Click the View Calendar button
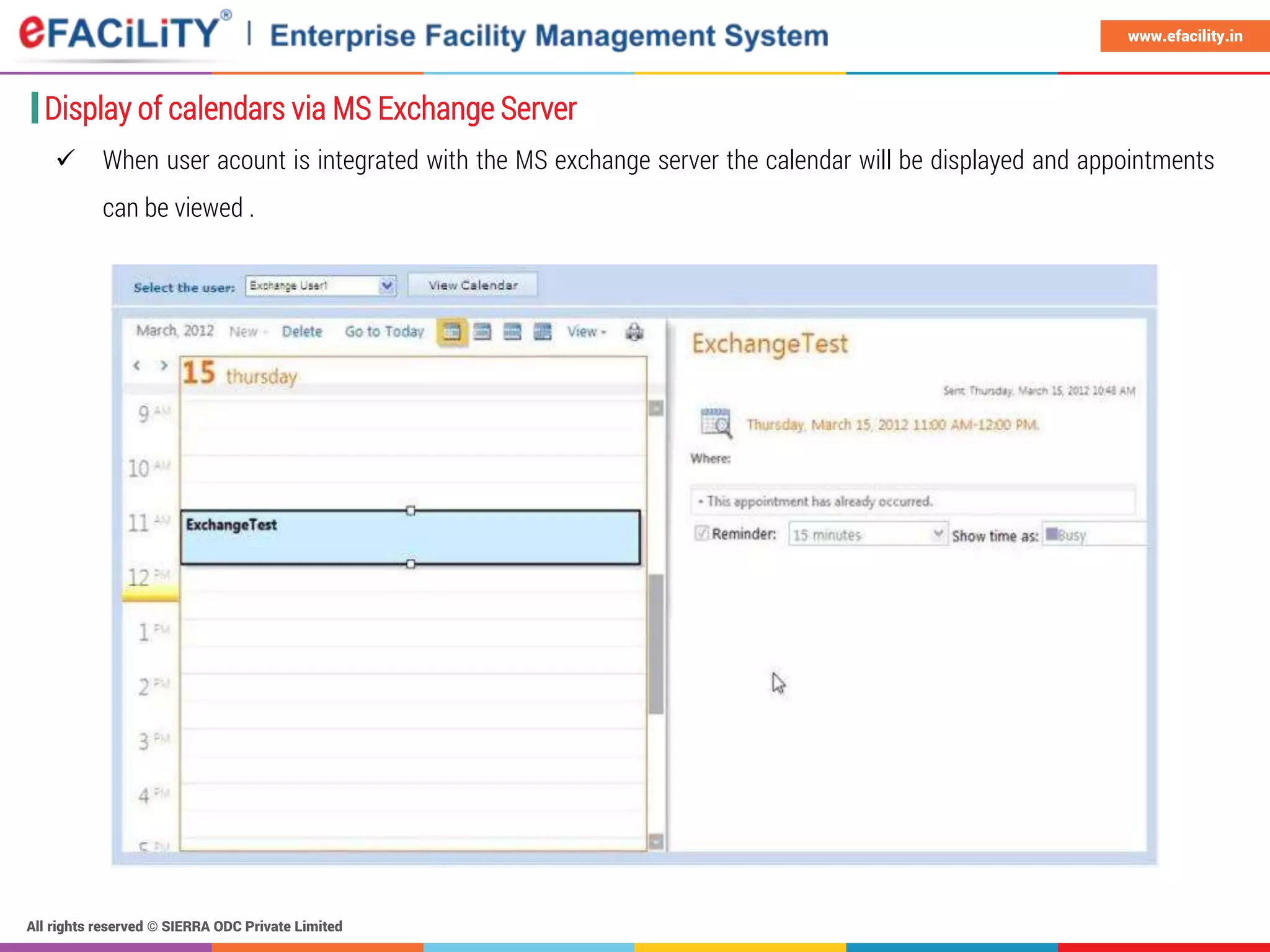Image resolution: width=1270 pixels, height=952 pixels. point(473,285)
